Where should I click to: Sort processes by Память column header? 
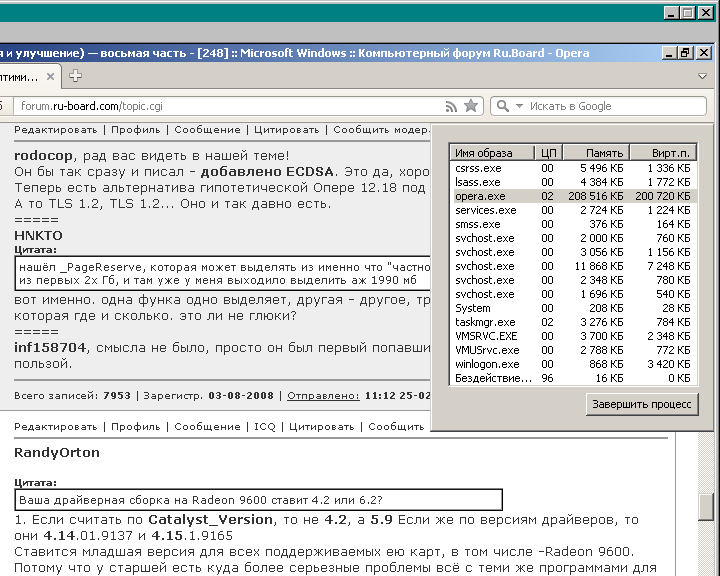click(596, 153)
